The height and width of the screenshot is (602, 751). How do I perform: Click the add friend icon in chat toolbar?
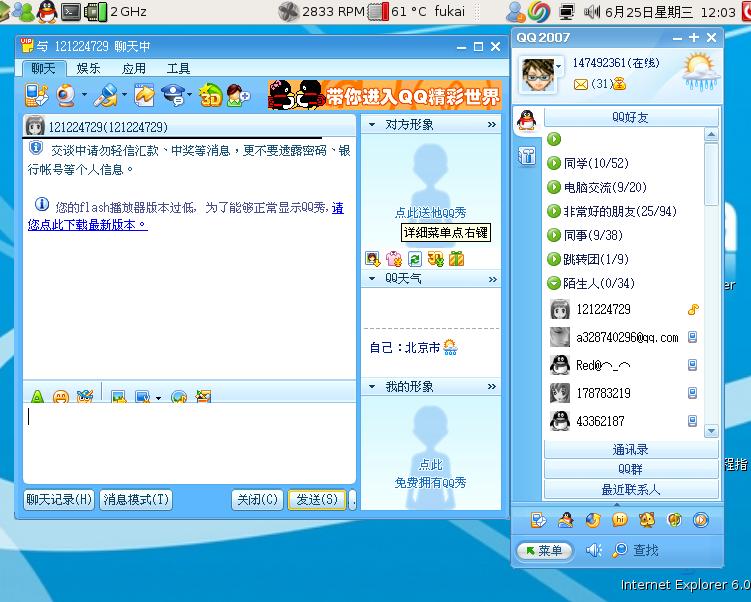click(x=238, y=95)
